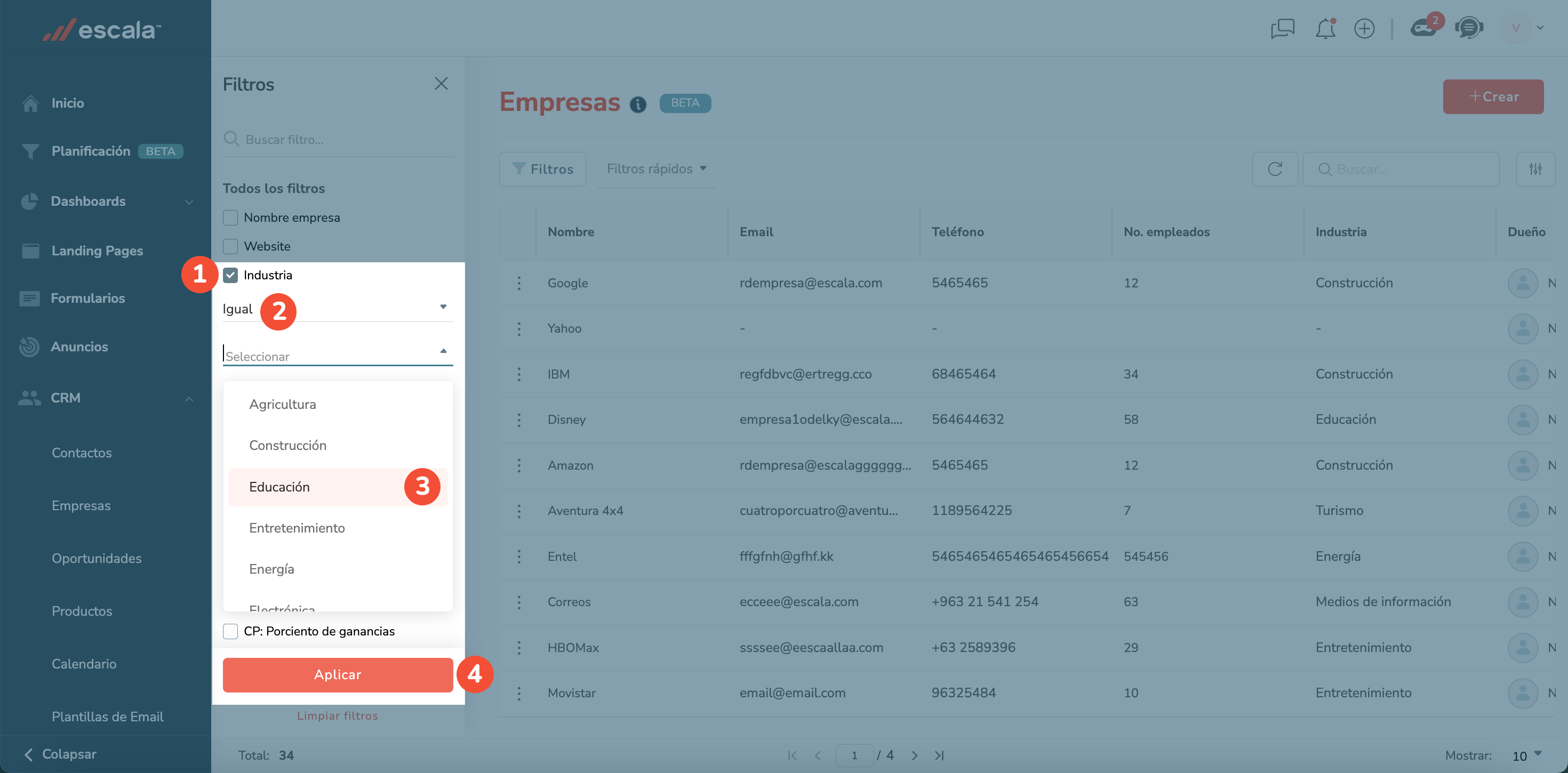Click the Buscar filtro search field
The width and height of the screenshot is (1568, 773).
point(338,139)
